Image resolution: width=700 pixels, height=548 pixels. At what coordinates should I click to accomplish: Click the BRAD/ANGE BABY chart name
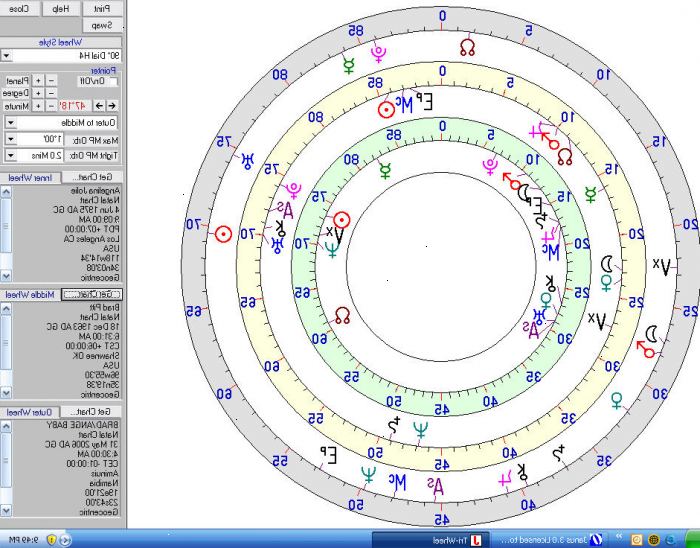click(x=83, y=425)
